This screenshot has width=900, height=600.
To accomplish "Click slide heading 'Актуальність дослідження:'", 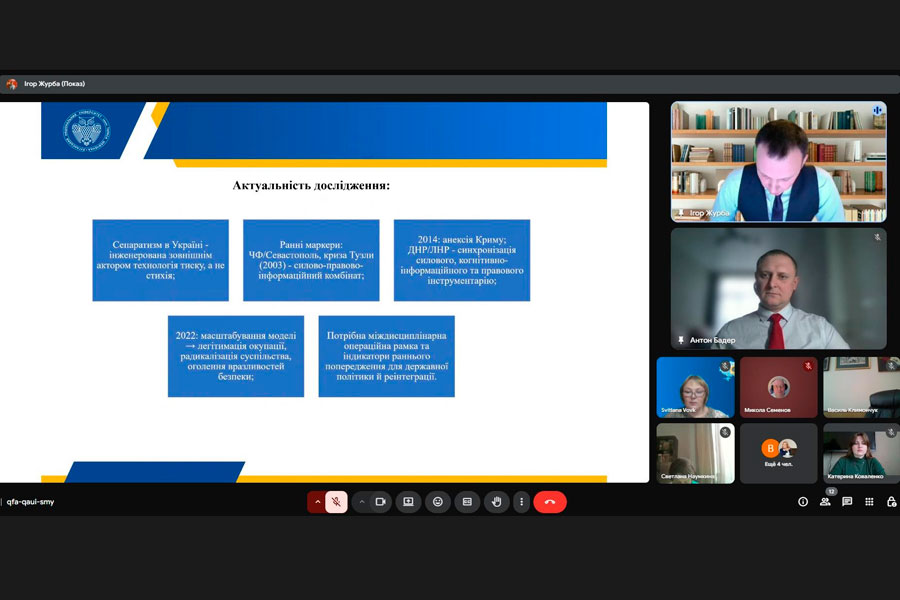I will [311, 185].
